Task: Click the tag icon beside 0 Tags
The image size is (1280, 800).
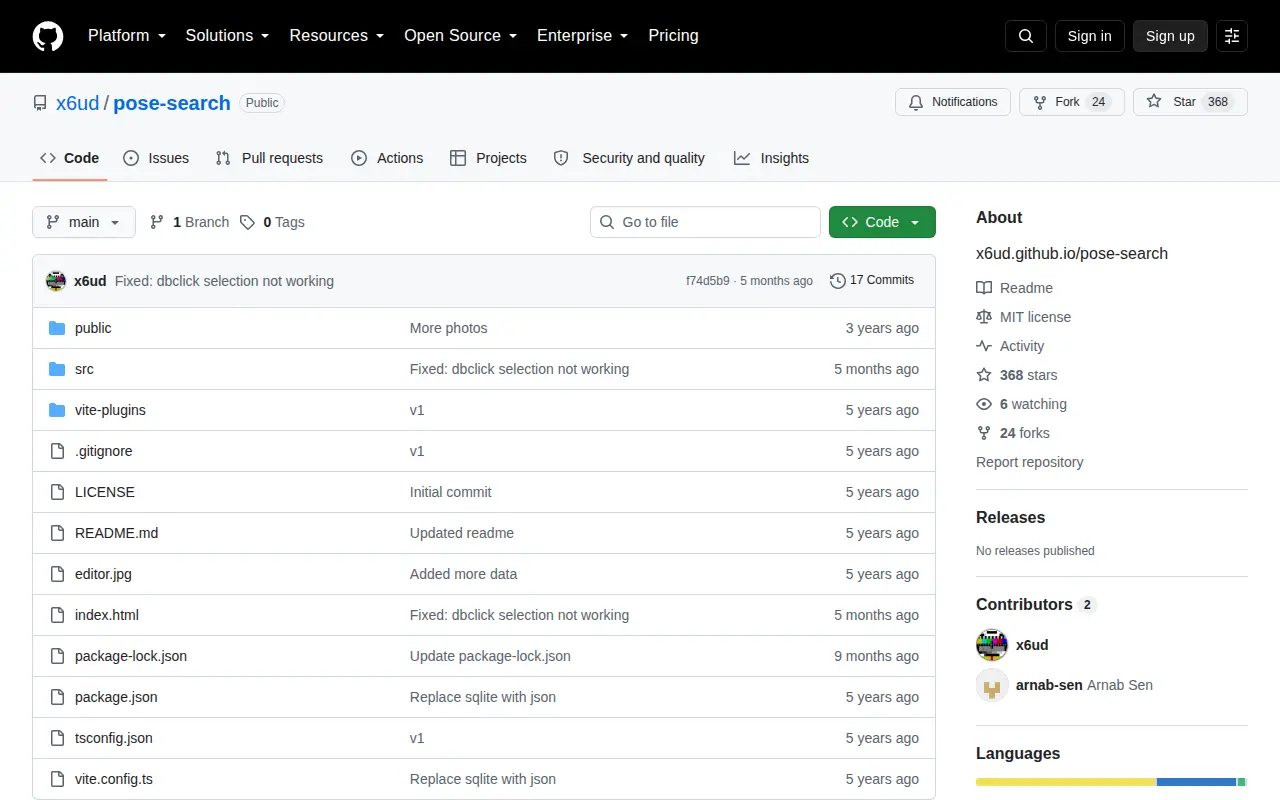Action: pos(247,222)
